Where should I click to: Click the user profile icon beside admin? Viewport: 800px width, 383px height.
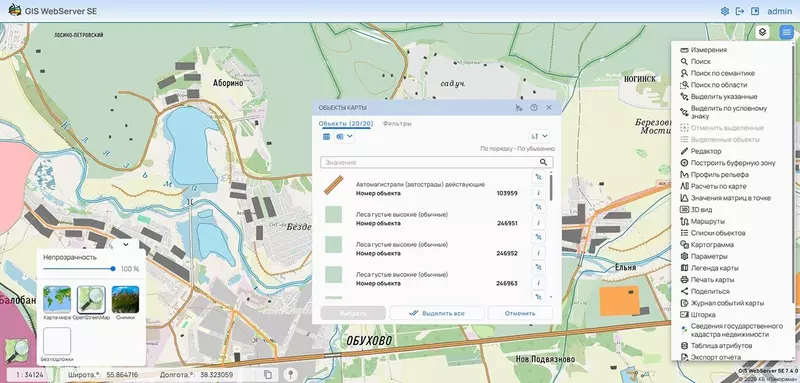pyautogui.click(x=755, y=11)
